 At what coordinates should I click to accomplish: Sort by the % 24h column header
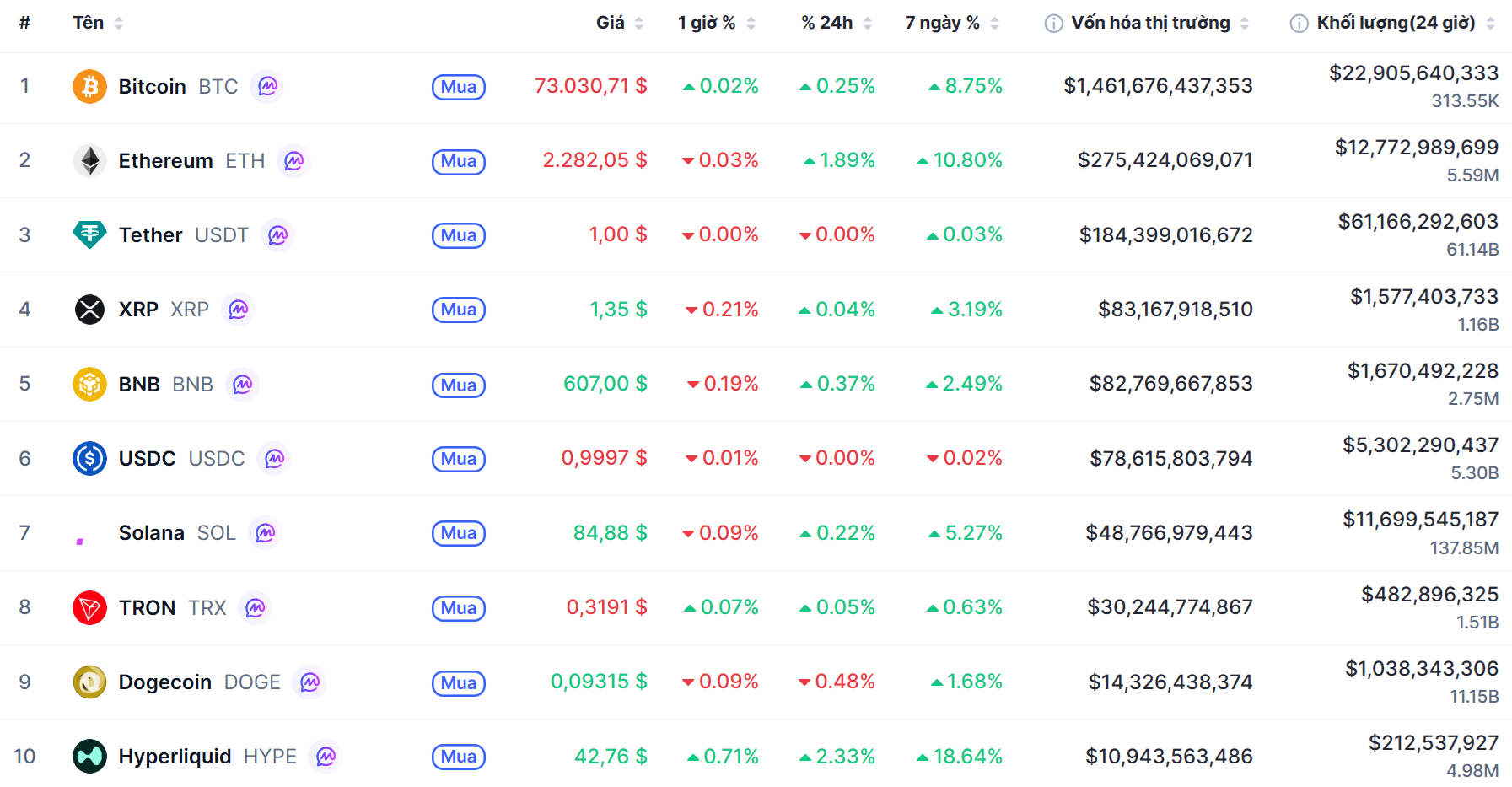(x=827, y=23)
